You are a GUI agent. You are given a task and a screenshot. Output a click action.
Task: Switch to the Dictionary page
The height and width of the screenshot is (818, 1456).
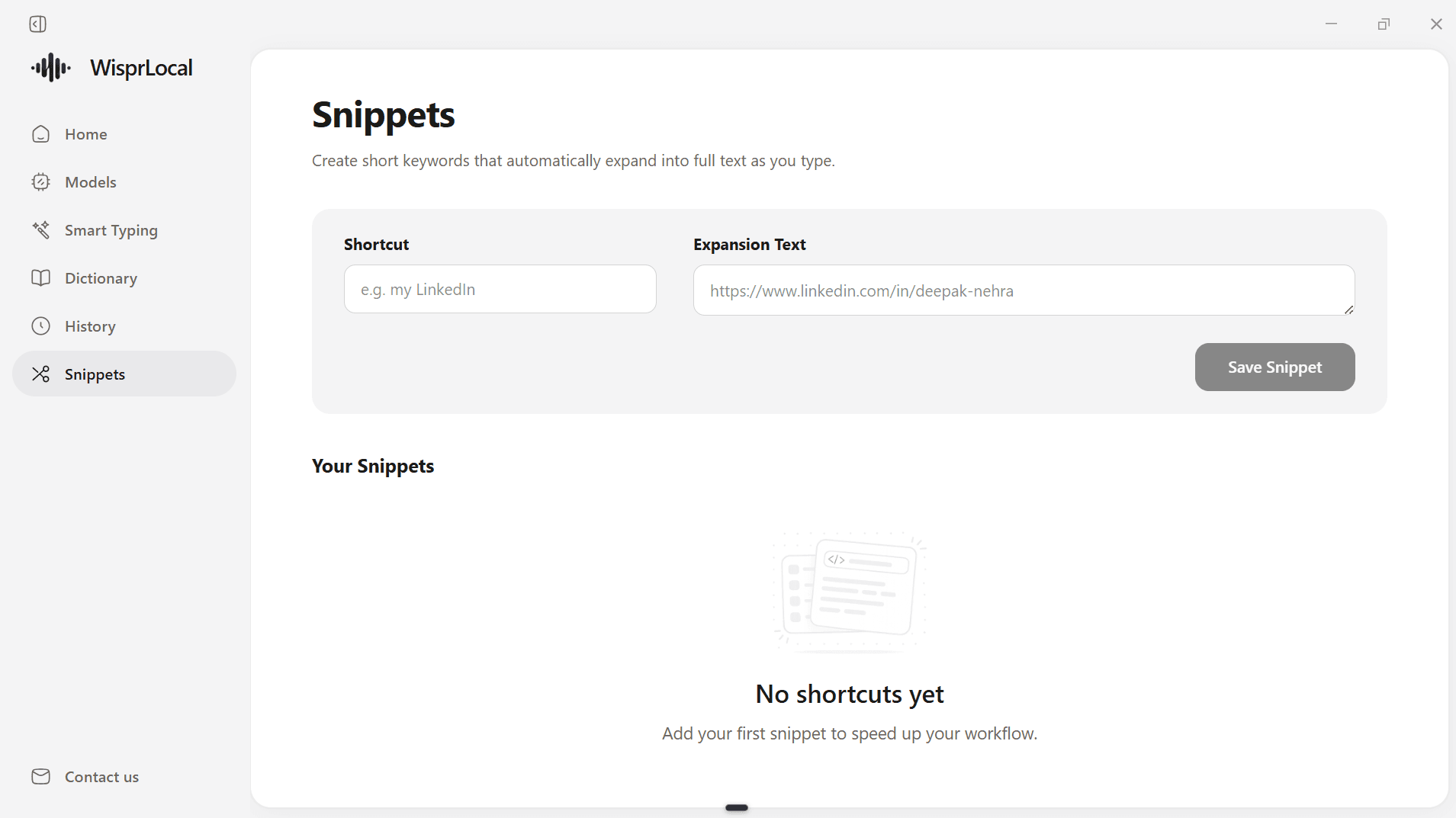coord(124,278)
